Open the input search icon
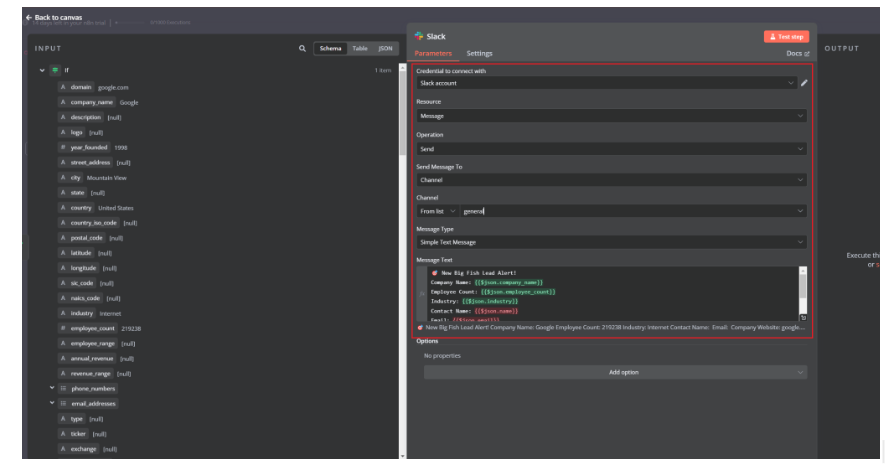The width and height of the screenshot is (890, 466). tap(303, 49)
